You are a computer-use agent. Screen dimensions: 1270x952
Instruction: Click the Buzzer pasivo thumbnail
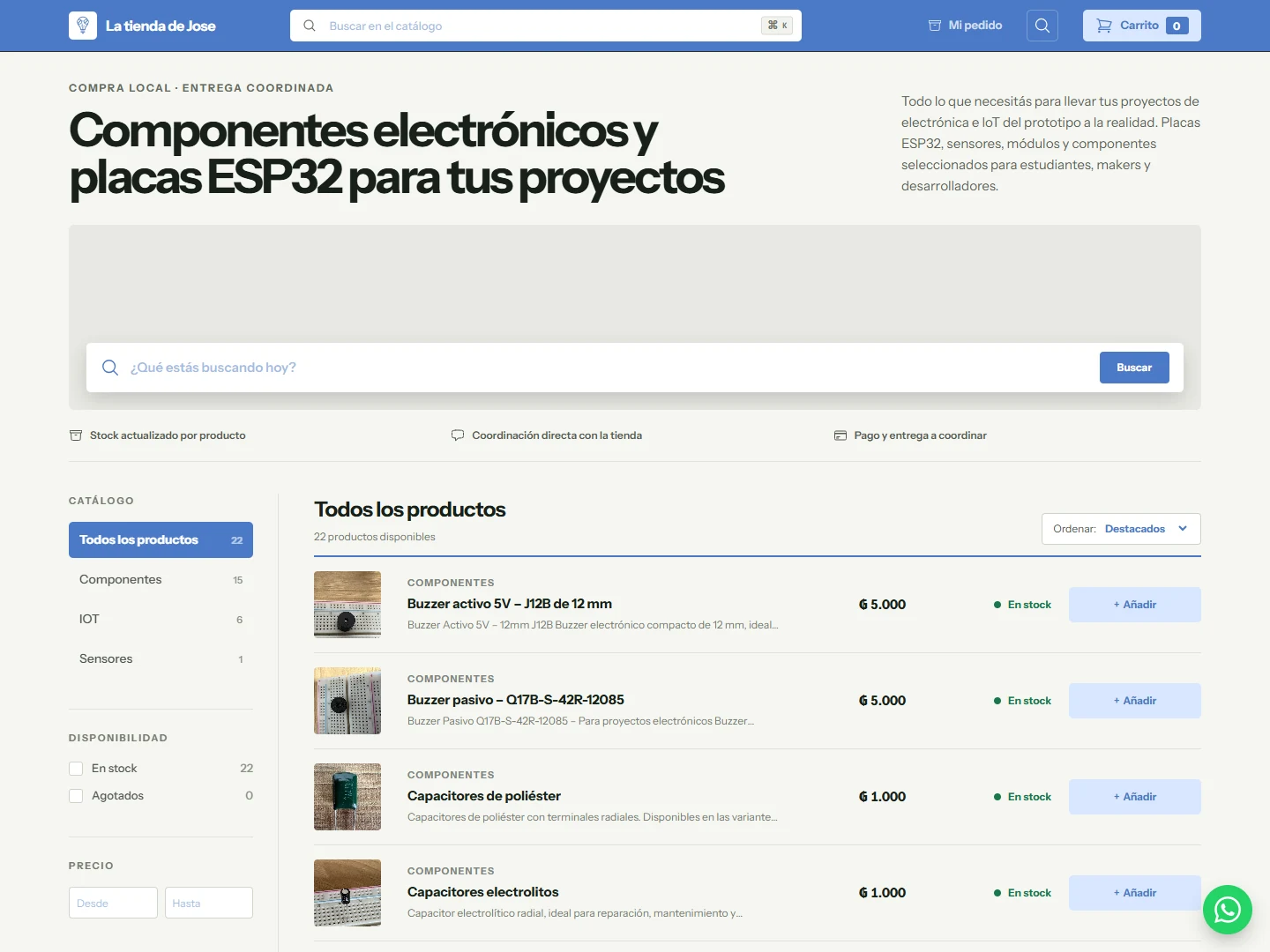pos(347,701)
